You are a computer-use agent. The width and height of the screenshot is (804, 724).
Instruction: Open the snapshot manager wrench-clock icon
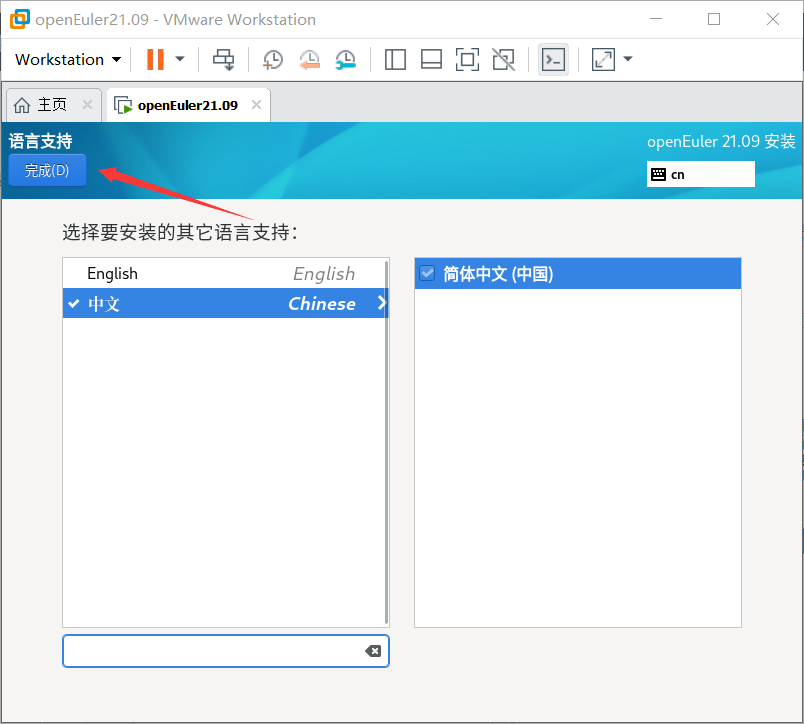point(346,60)
